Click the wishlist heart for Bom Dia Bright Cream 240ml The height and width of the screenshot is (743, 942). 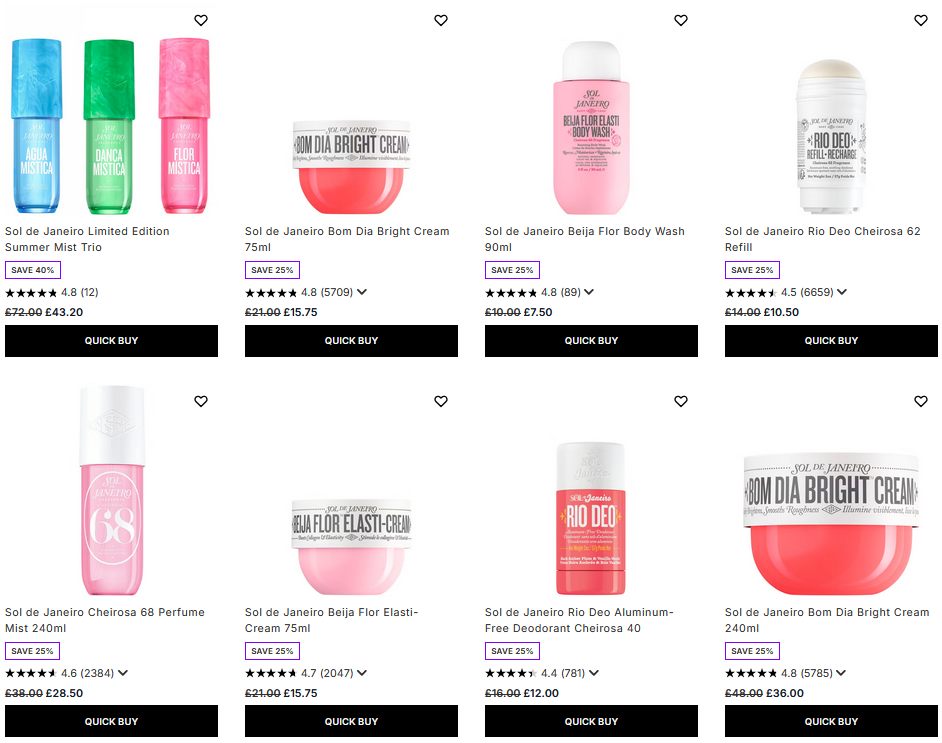click(921, 401)
